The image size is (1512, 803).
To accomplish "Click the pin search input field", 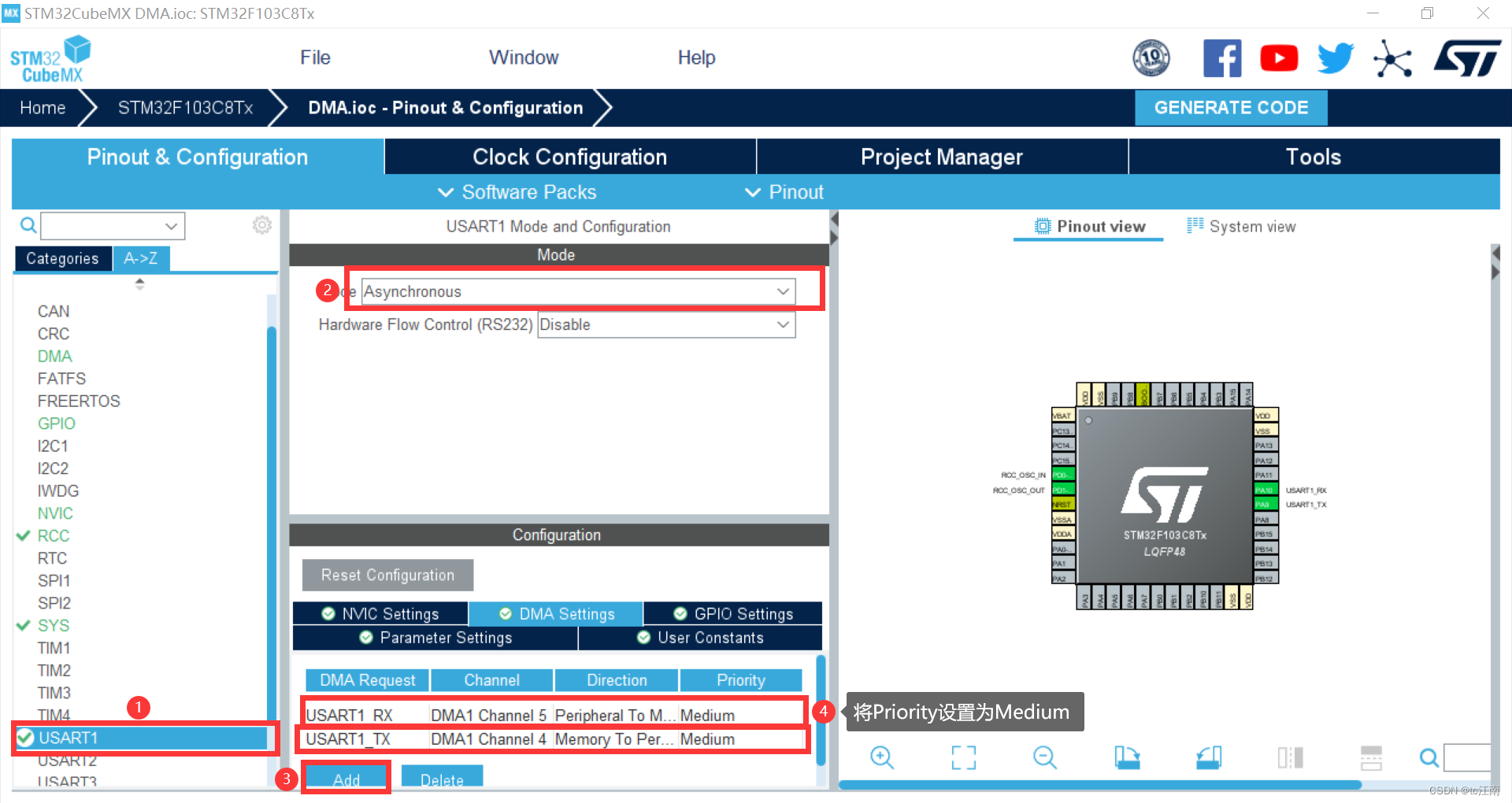I will 1467,757.
